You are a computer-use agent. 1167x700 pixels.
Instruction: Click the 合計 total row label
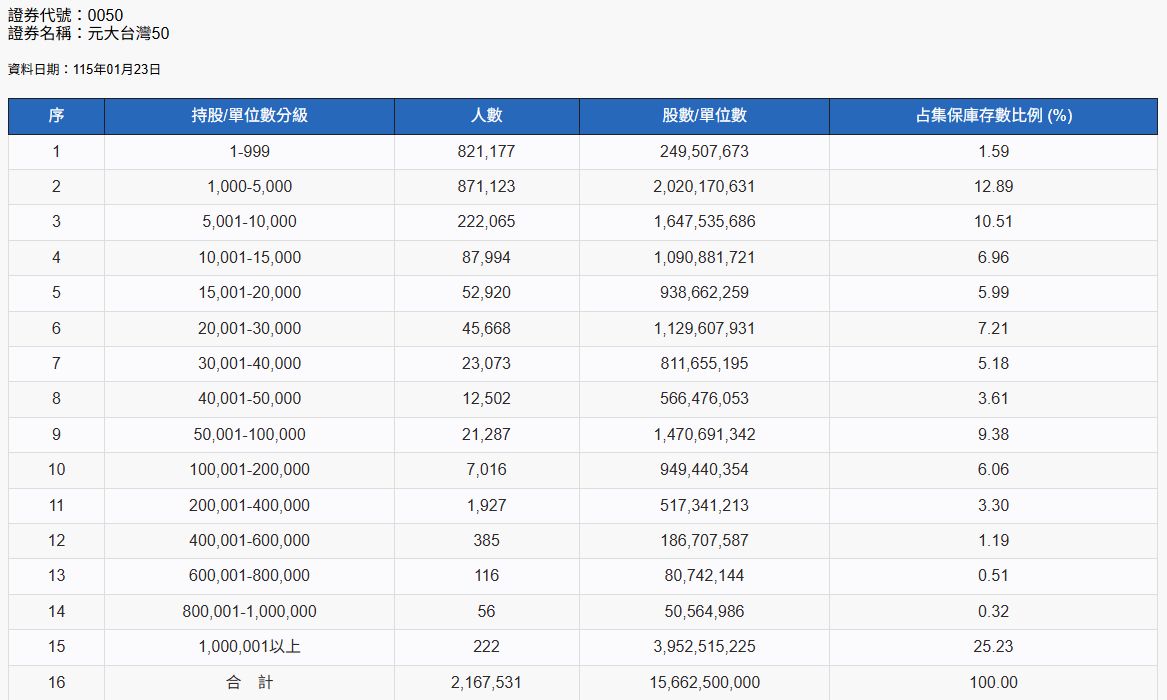coord(249,683)
